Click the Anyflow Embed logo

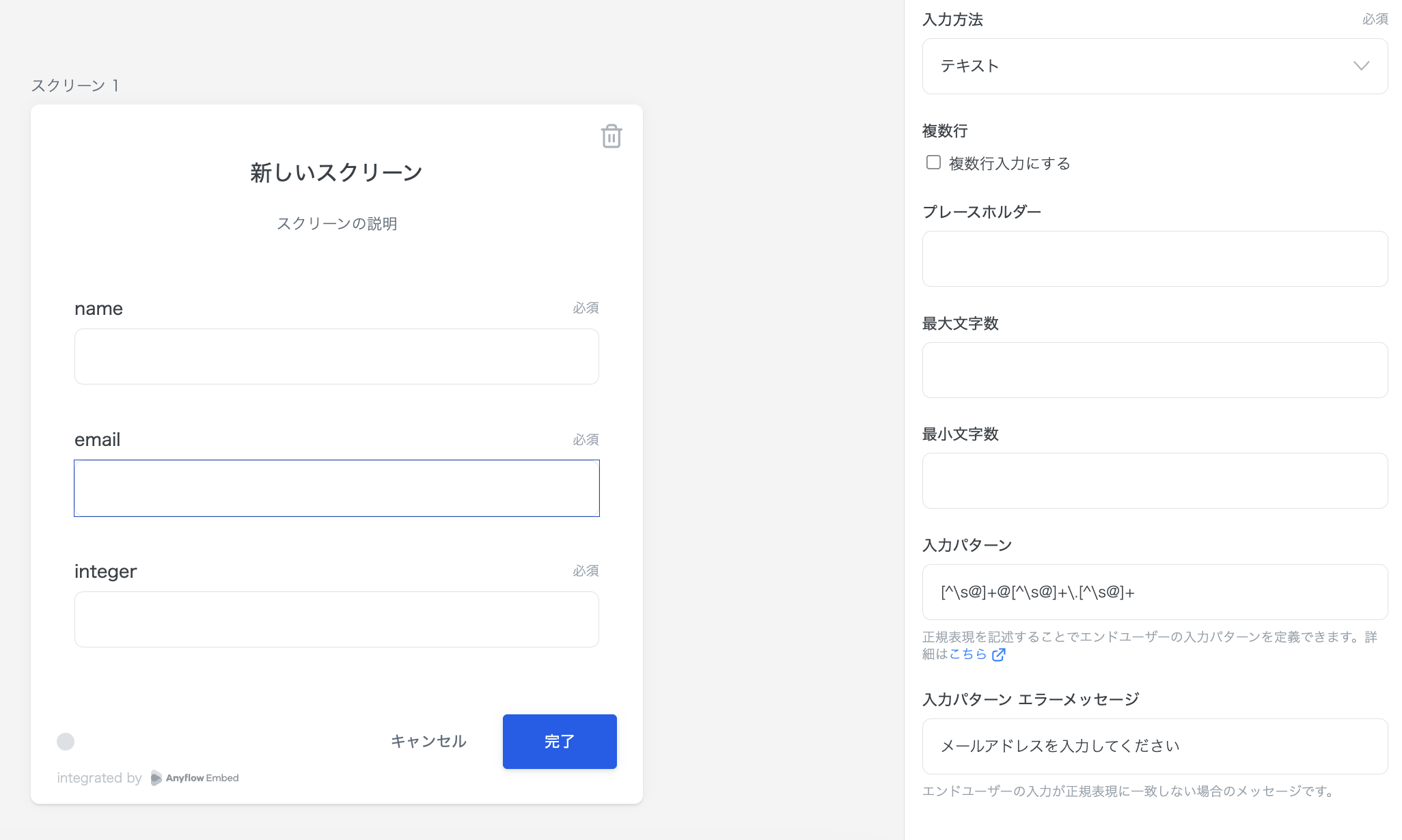[193, 778]
